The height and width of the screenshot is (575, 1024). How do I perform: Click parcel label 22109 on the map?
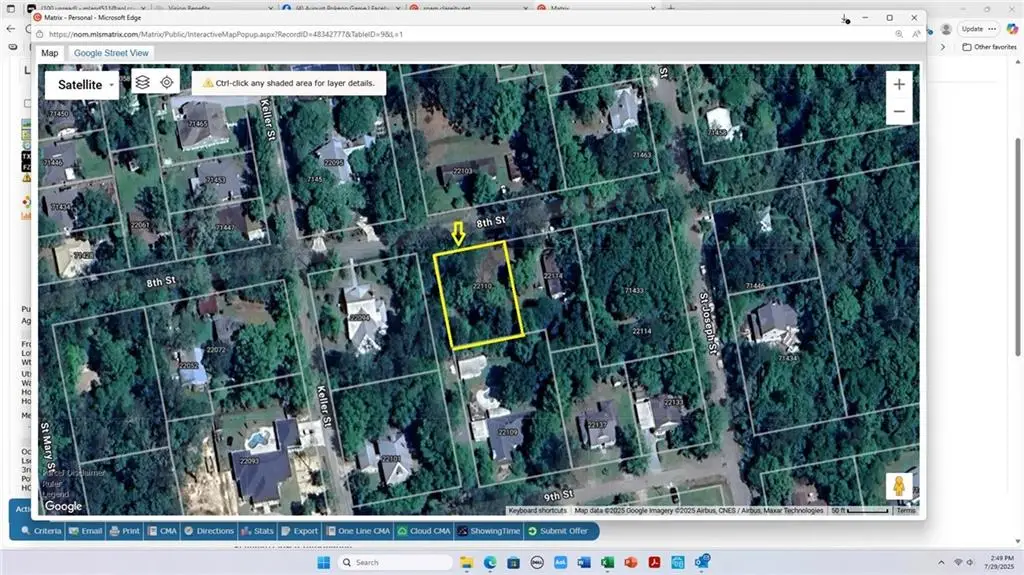point(507,432)
